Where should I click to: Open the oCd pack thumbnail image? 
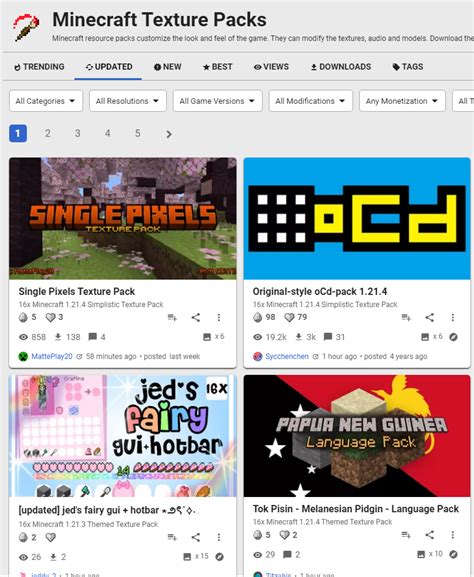point(357,219)
